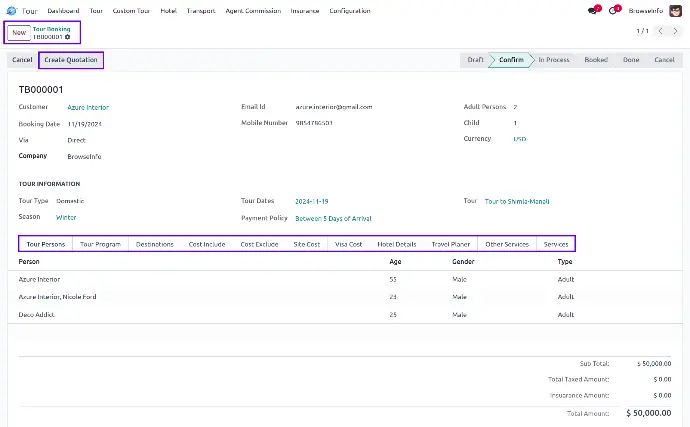Select the In Process status stage
The image size is (690, 427).
(x=553, y=60)
